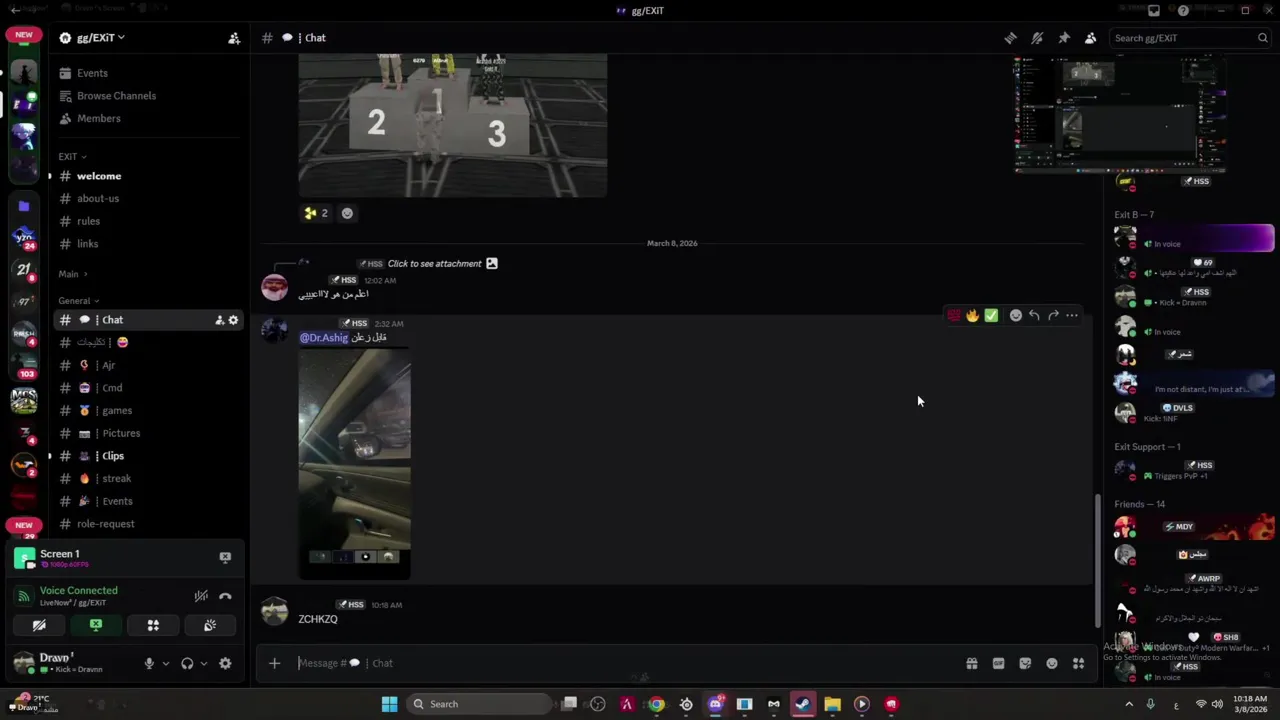The height and width of the screenshot is (720, 1280).
Task: Open the GIF picker
Action: (x=998, y=663)
